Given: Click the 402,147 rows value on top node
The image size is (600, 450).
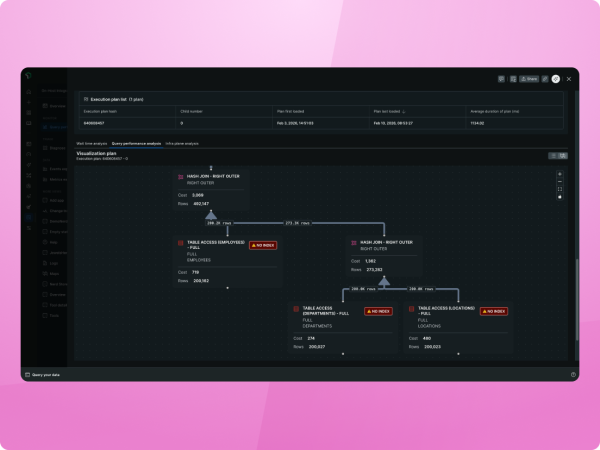Looking at the screenshot, I should pyautogui.click(x=201, y=204).
